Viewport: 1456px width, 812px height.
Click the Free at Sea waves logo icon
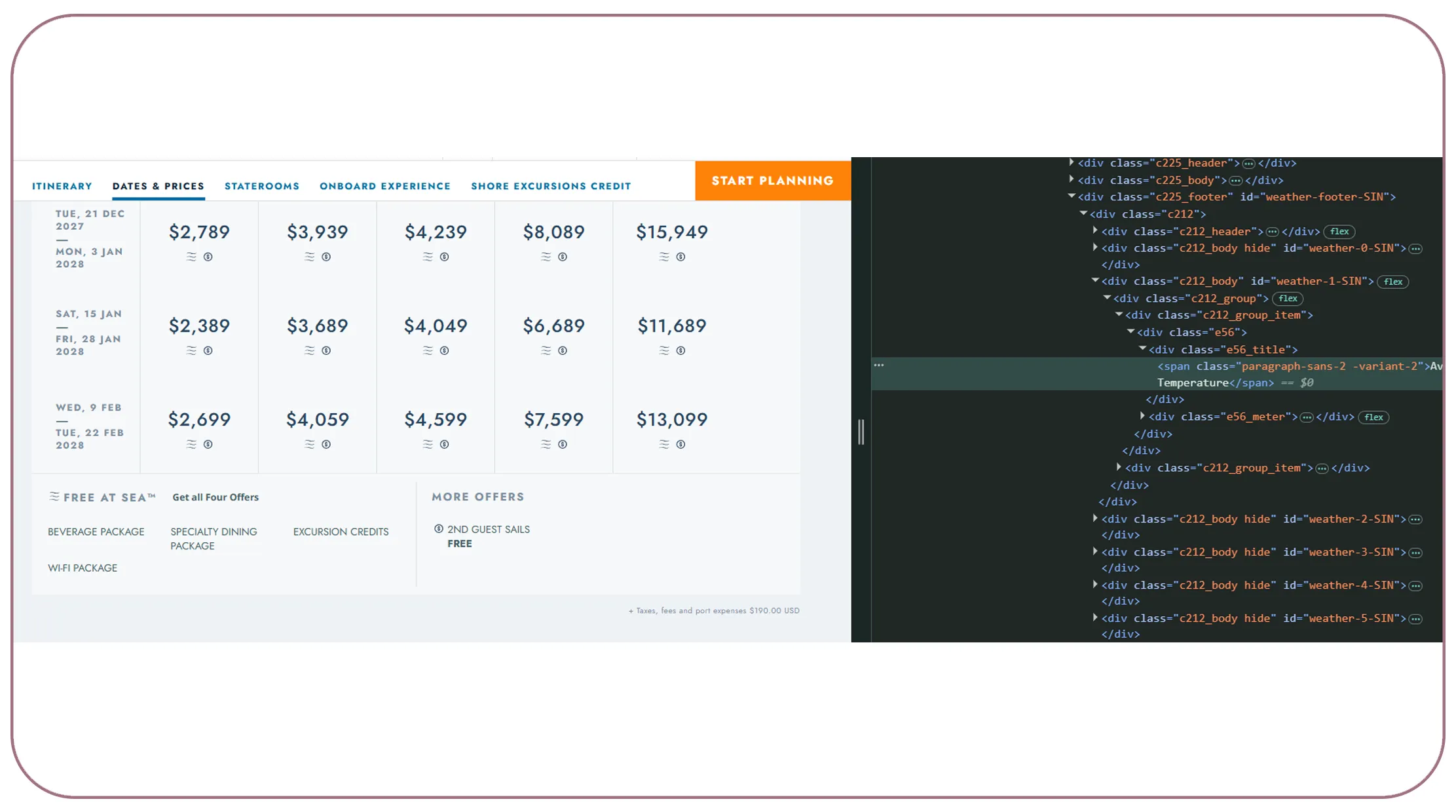(54, 496)
